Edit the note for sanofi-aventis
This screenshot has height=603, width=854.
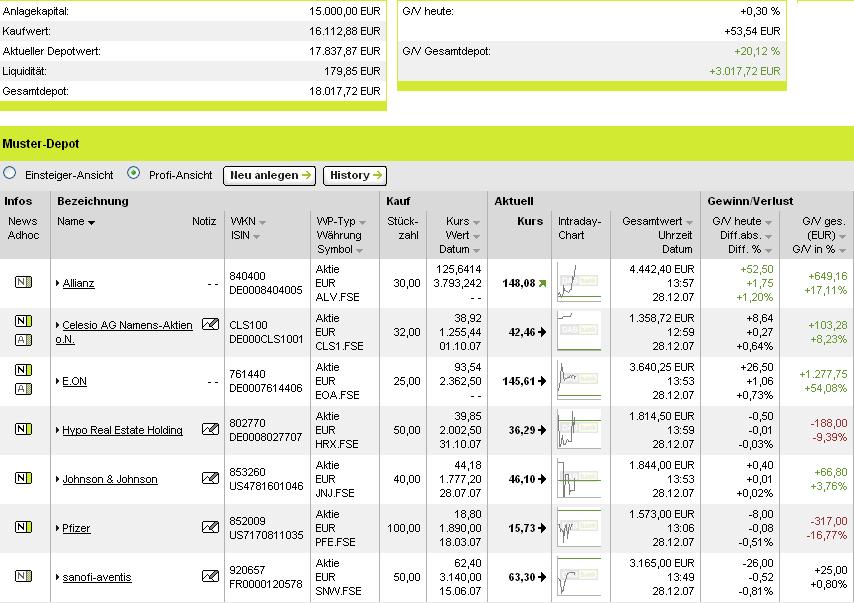click(x=210, y=576)
